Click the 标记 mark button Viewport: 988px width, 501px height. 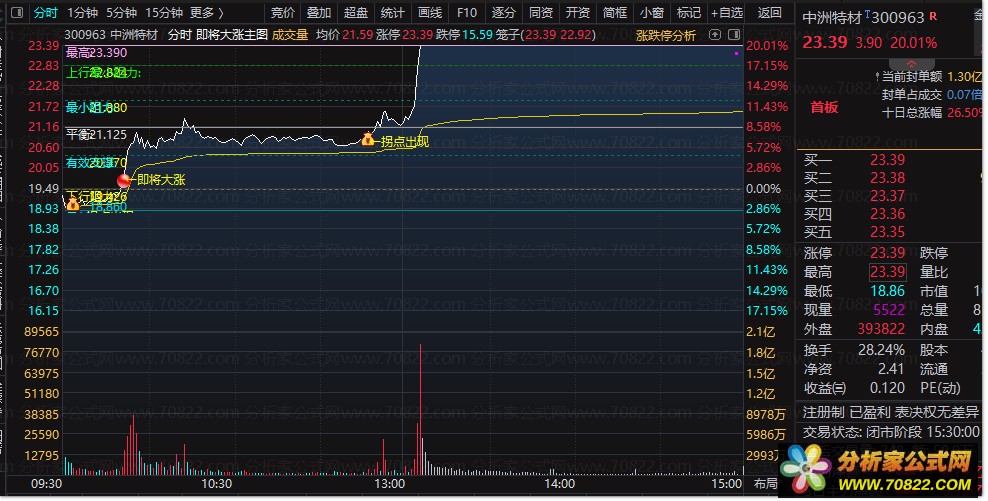[x=689, y=13]
